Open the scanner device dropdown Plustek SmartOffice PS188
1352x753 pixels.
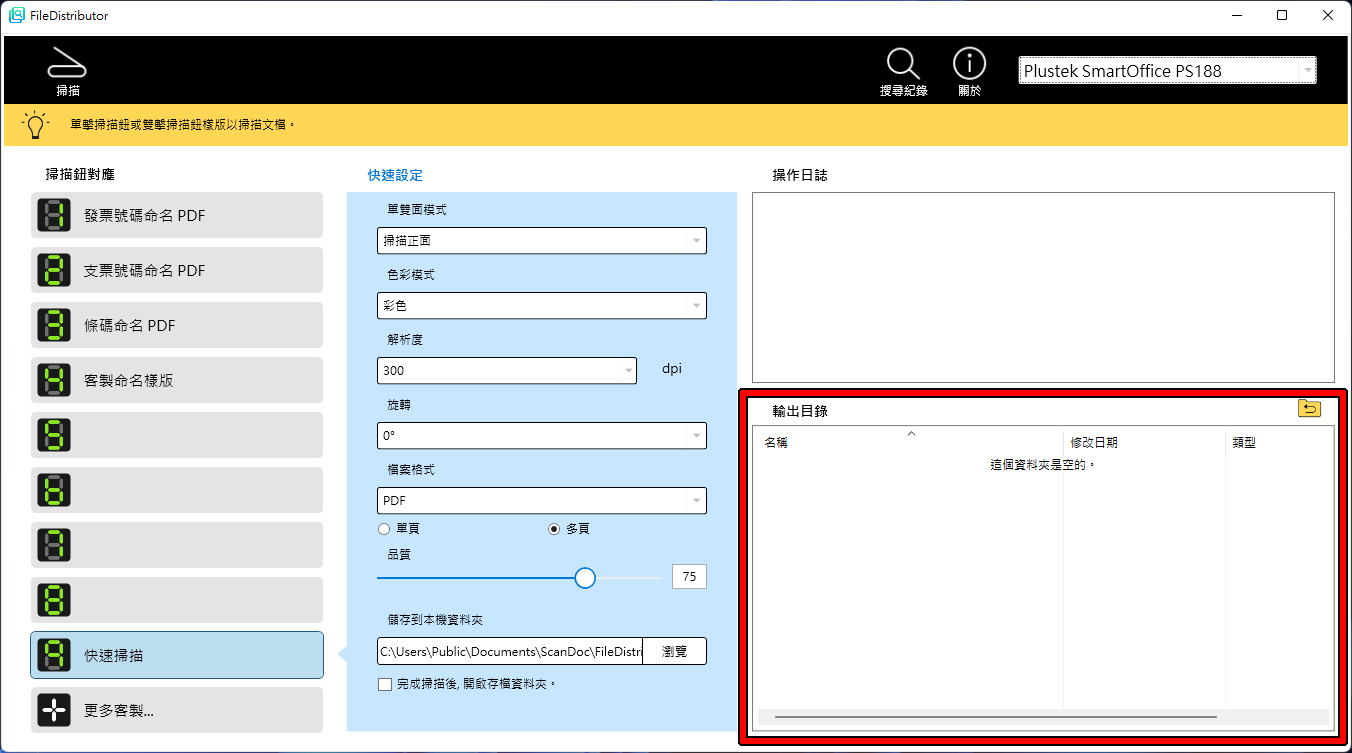(x=1167, y=70)
